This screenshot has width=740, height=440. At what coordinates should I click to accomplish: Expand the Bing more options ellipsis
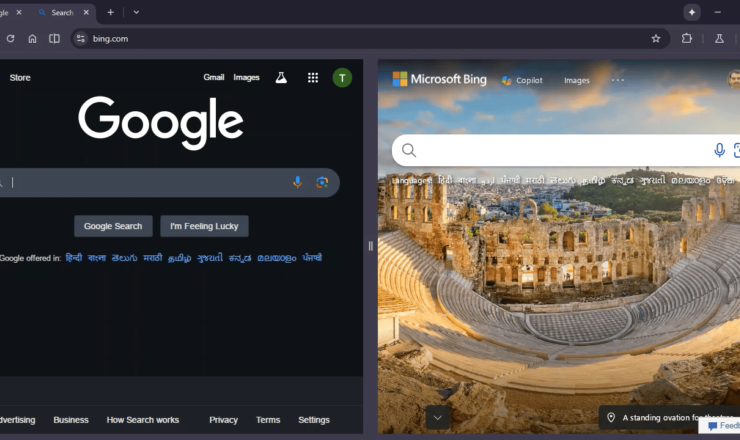[x=618, y=80]
